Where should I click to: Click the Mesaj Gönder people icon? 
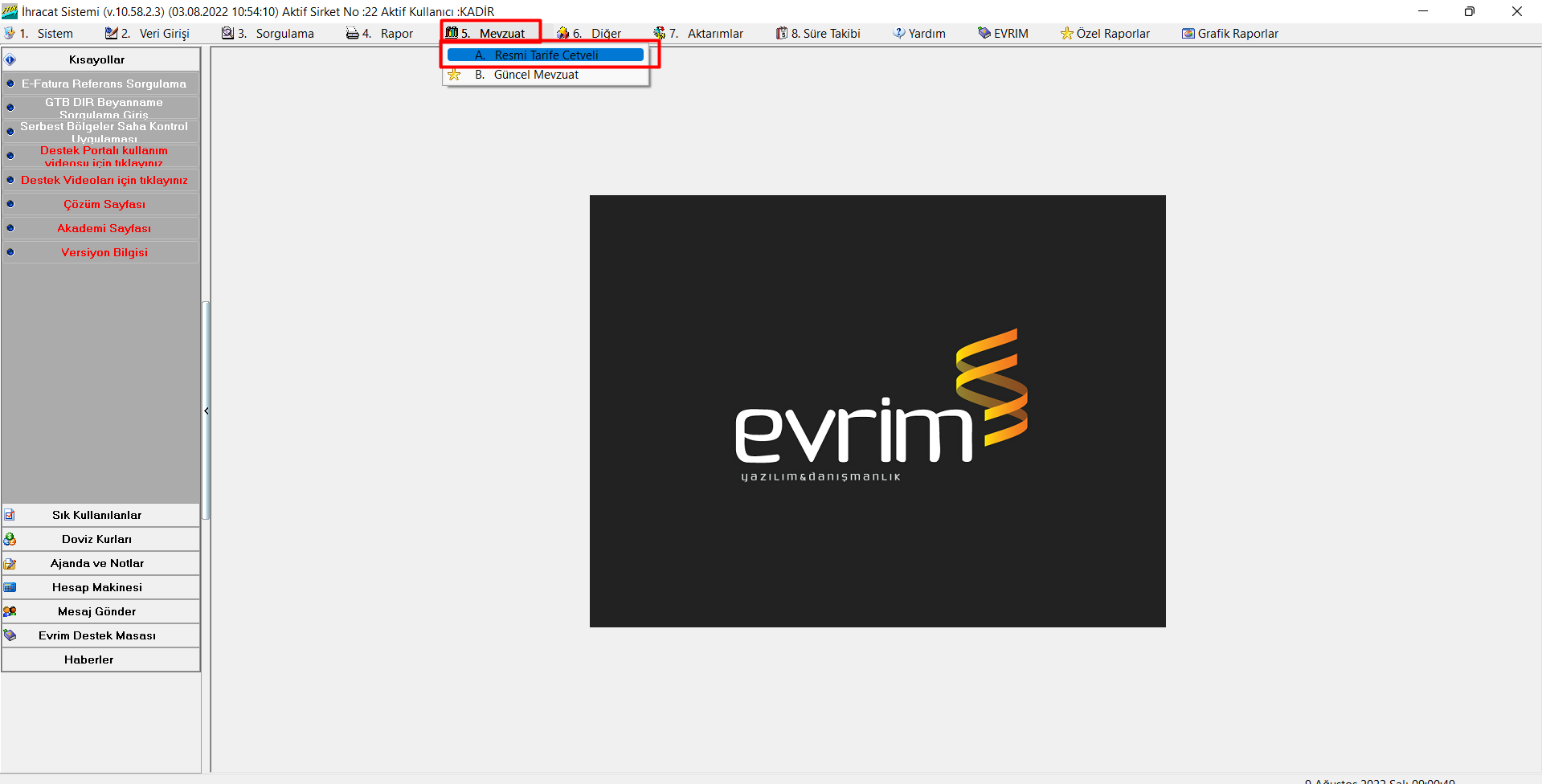(x=10, y=611)
